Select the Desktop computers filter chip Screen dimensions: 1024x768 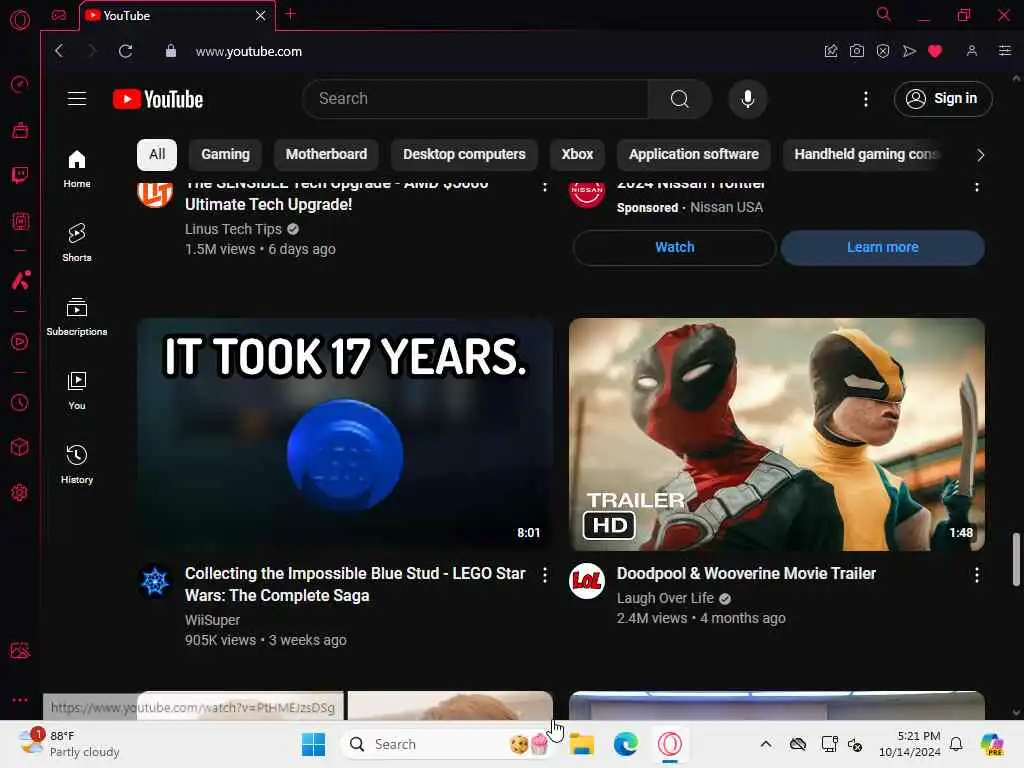click(x=464, y=155)
